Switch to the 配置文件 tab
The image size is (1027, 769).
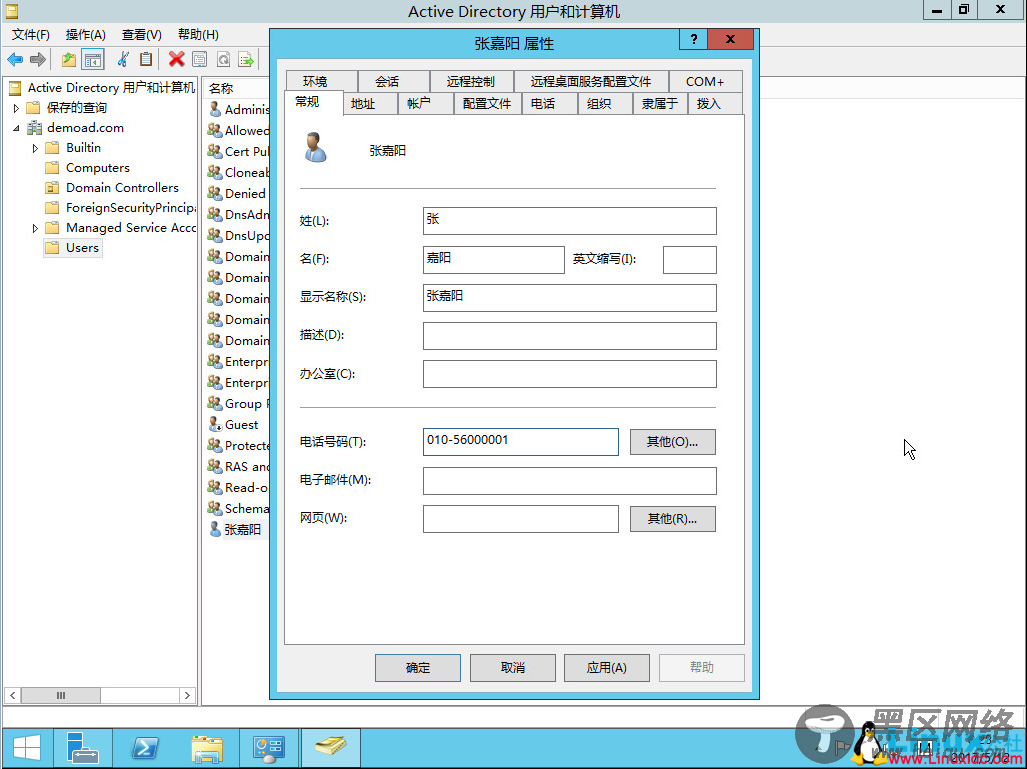pos(487,103)
